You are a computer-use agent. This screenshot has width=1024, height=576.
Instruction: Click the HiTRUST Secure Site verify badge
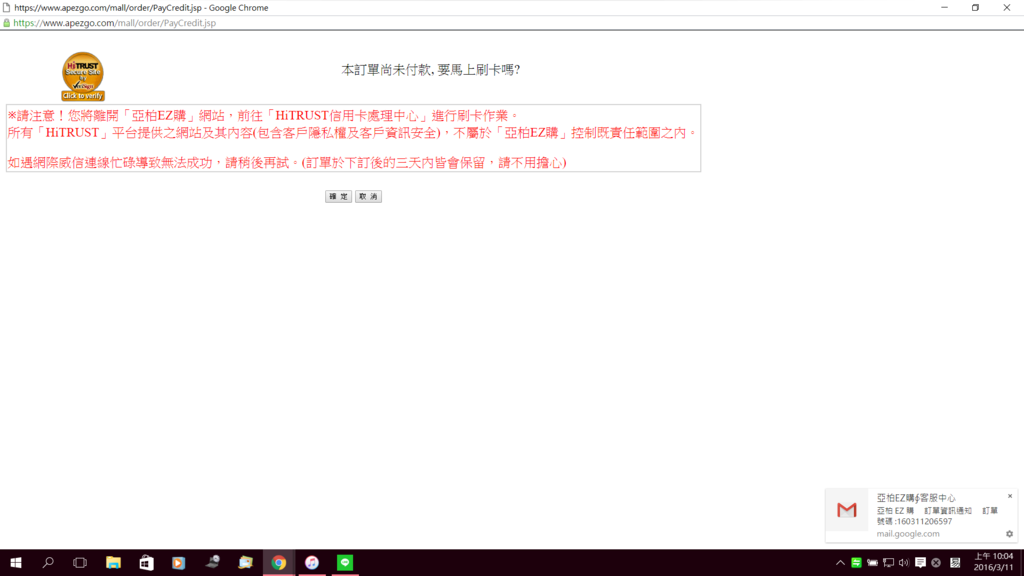tap(83, 76)
